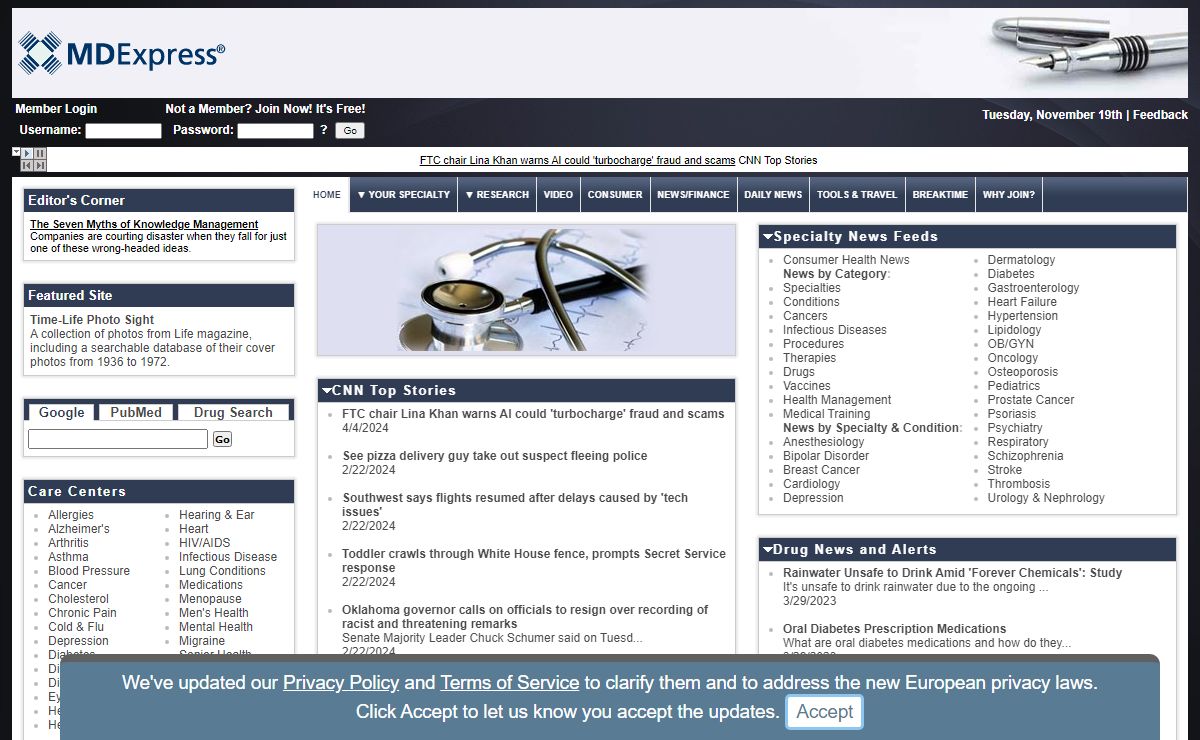Open the pizza delivery guy story

pos(495,456)
